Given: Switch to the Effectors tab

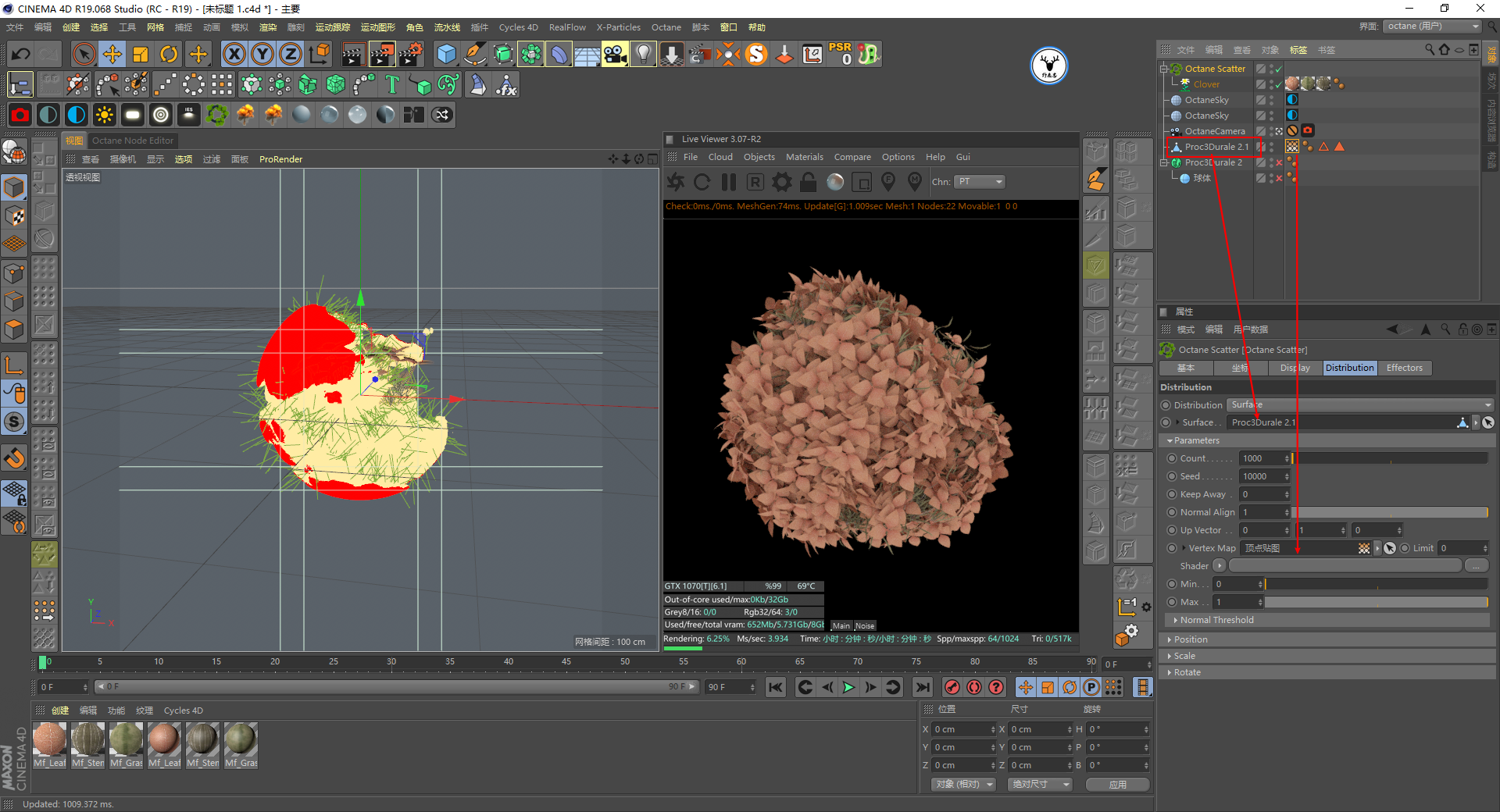Looking at the screenshot, I should [1404, 368].
